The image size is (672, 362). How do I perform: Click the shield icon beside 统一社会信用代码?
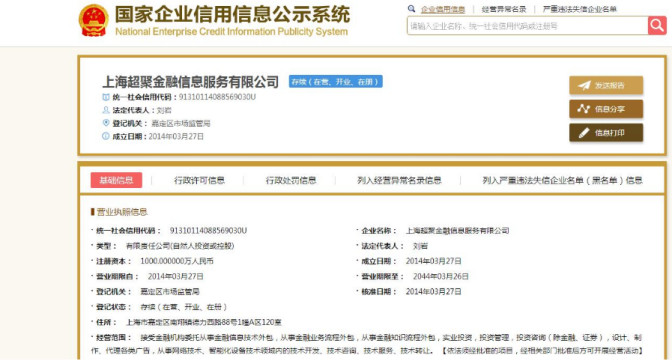[x=106, y=97]
